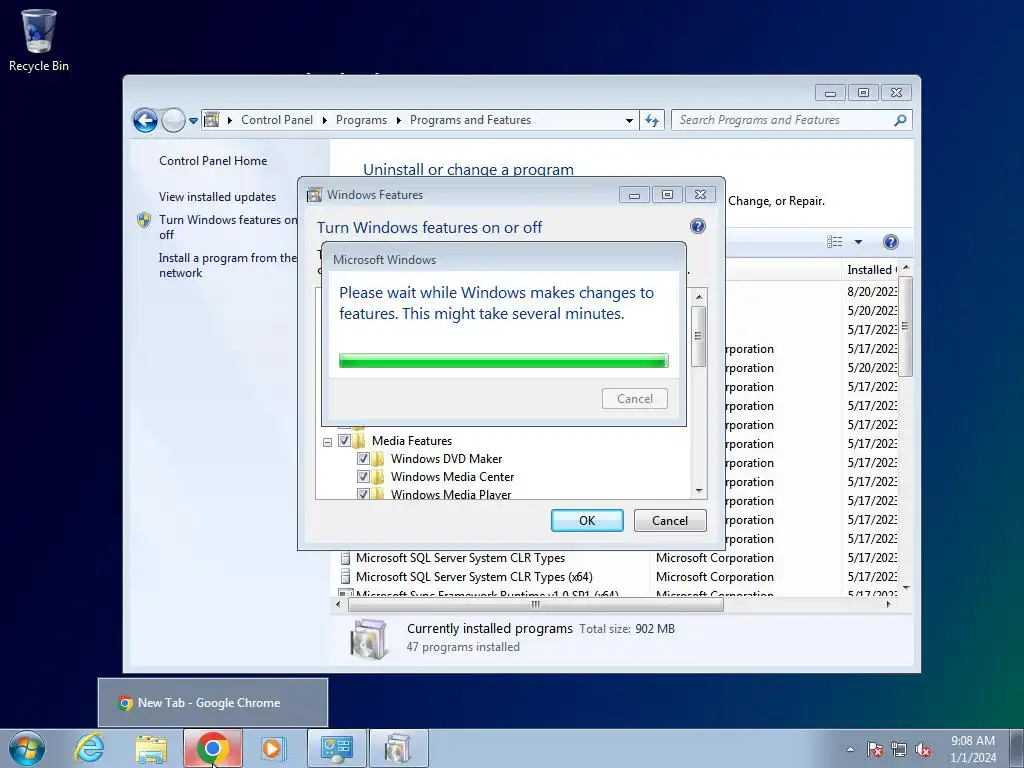
Task: Launch Internet Explorer from the taskbar
Action: 89,748
